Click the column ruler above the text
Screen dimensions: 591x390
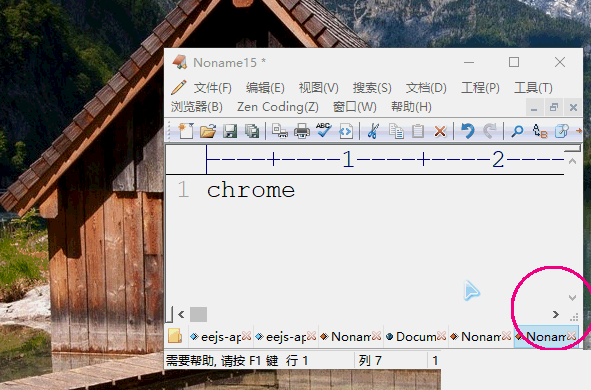tap(385, 159)
